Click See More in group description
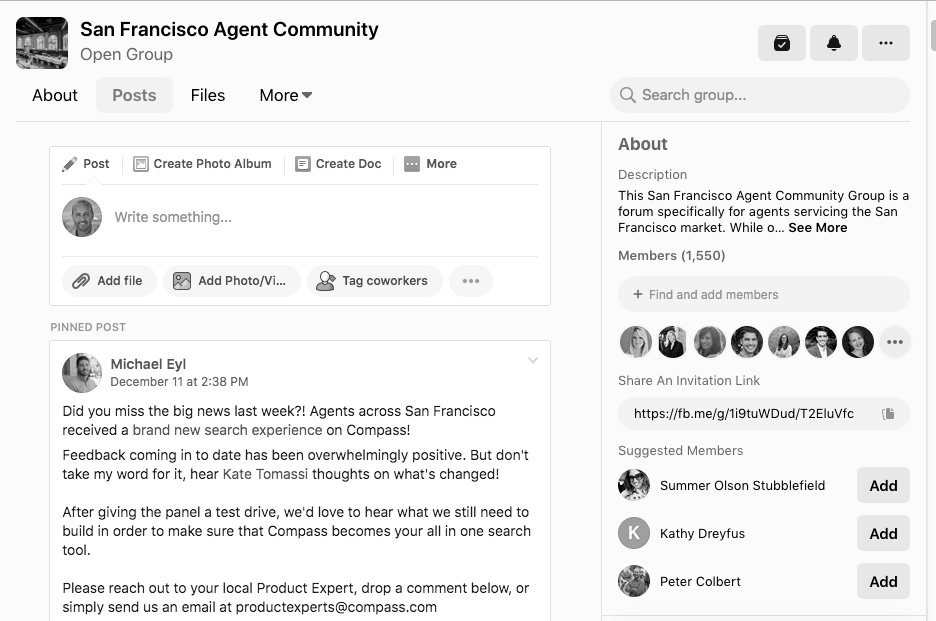Image resolution: width=936 pixels, height=621 pixels. pos(817,228)
